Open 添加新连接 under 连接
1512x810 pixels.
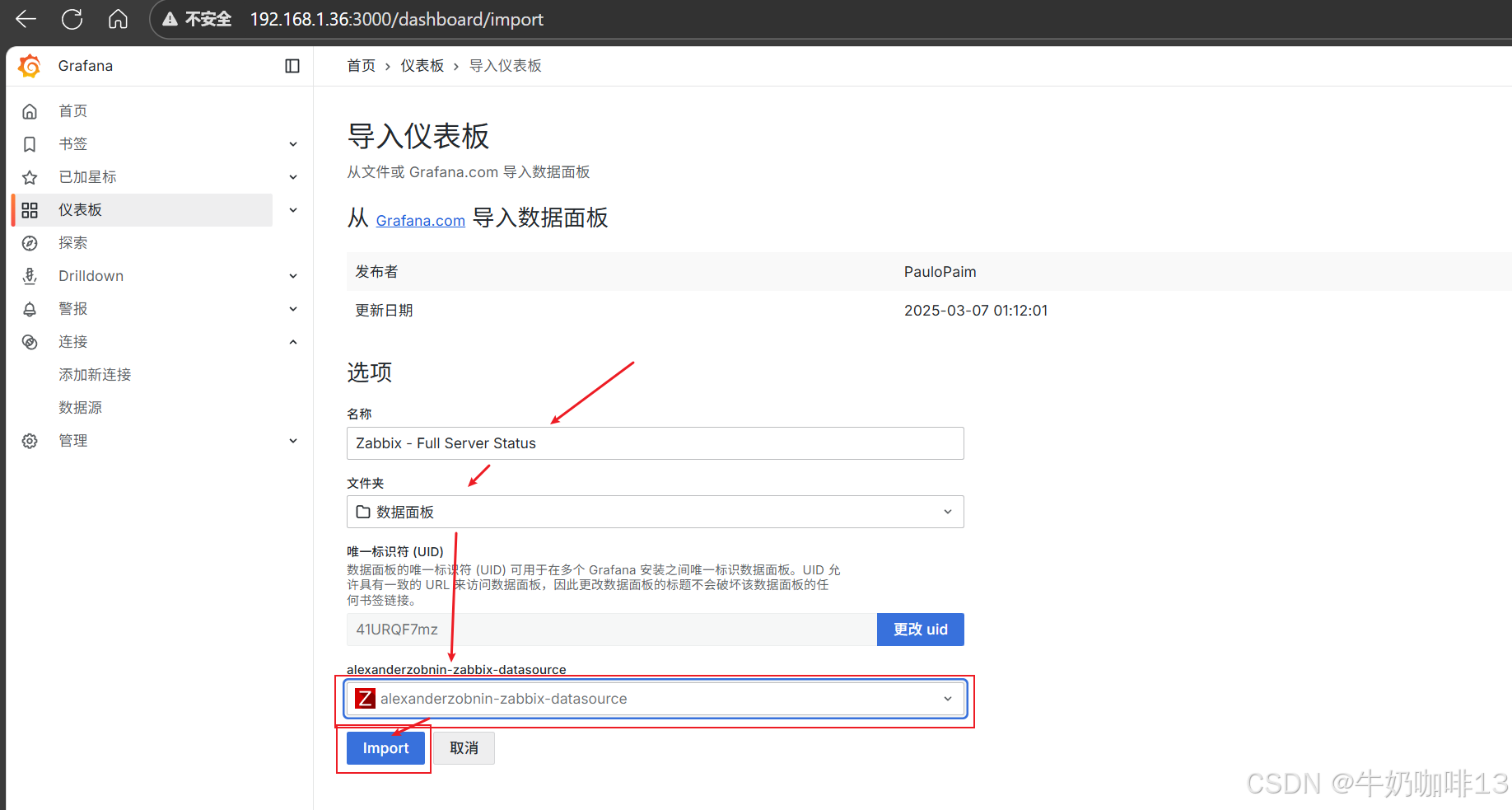click(95, 375)
